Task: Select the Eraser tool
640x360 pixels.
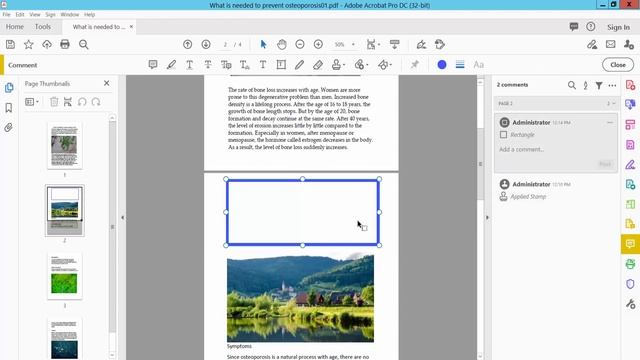Action: [318, 65]
